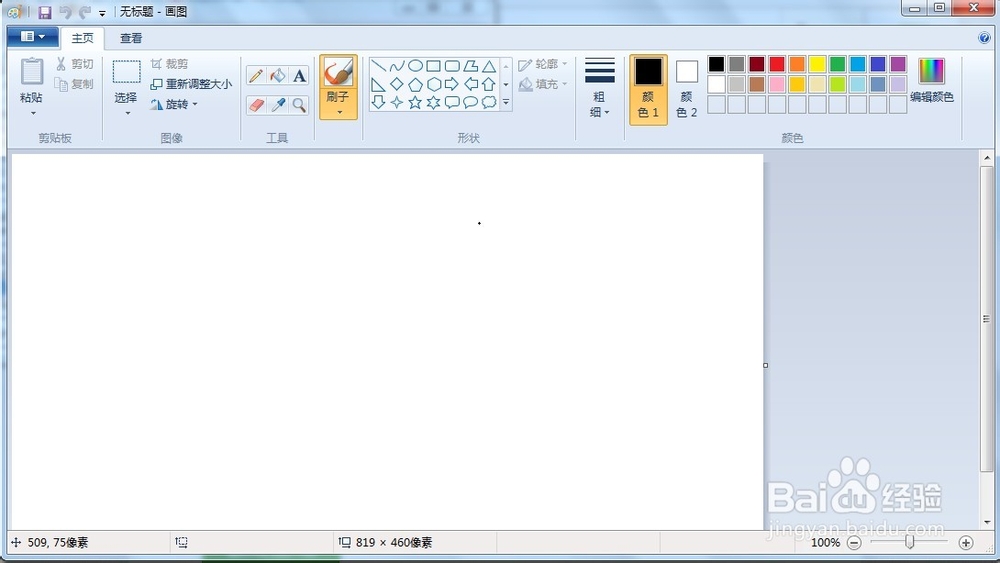Choose the Rounded rectangle shape
1000x563 pixels.
tap(452, 66)
